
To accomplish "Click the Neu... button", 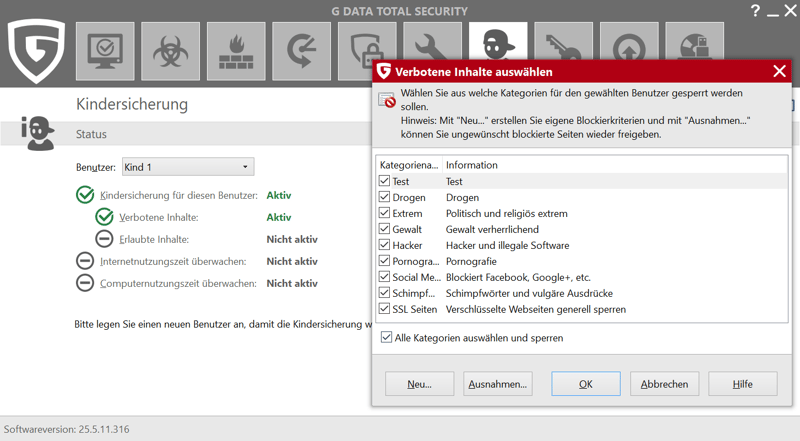I will [x=419, y=384].
